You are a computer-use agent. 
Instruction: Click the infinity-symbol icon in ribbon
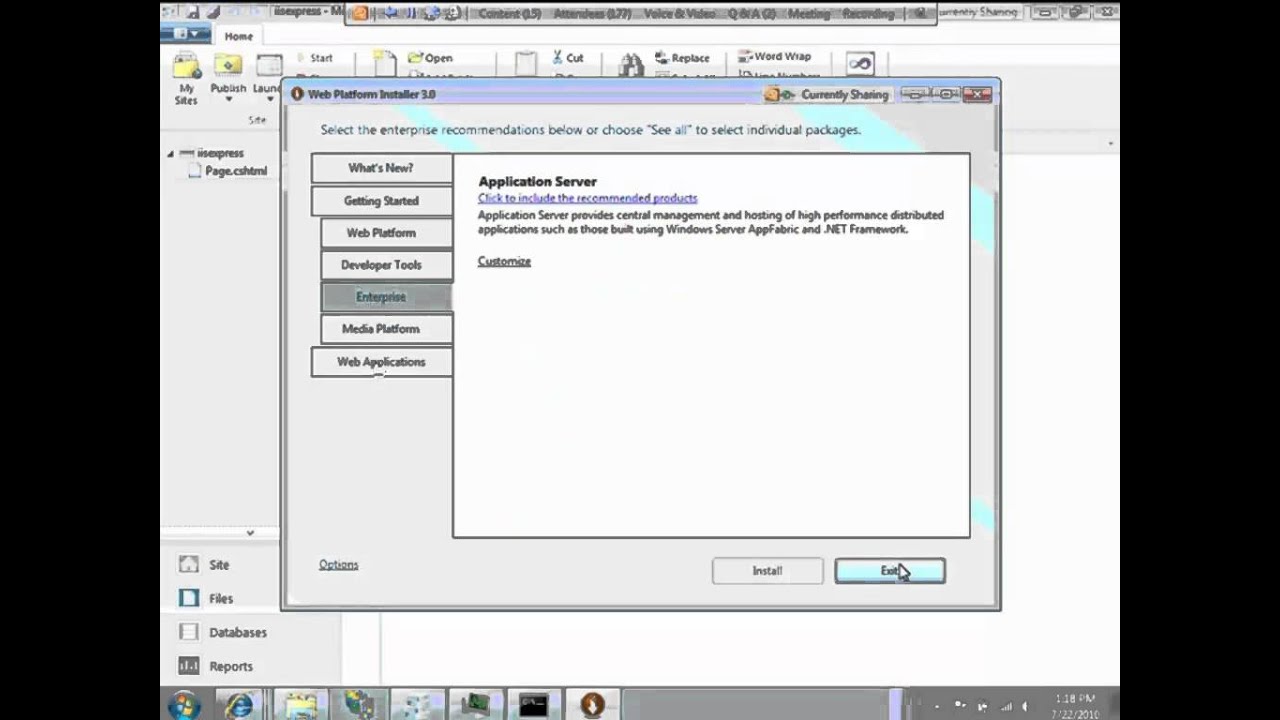pyautogui.click(x=860, y=63)
